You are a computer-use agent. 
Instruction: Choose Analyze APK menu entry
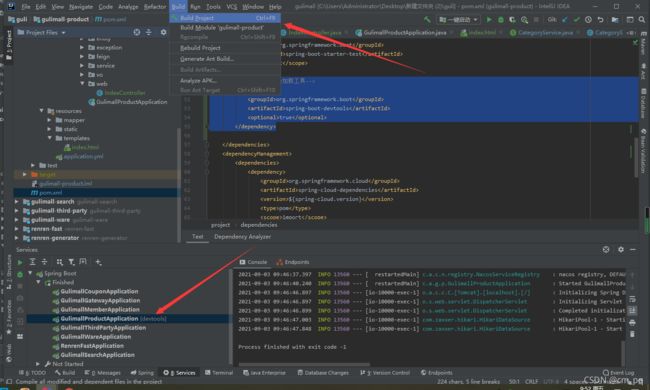225,80
